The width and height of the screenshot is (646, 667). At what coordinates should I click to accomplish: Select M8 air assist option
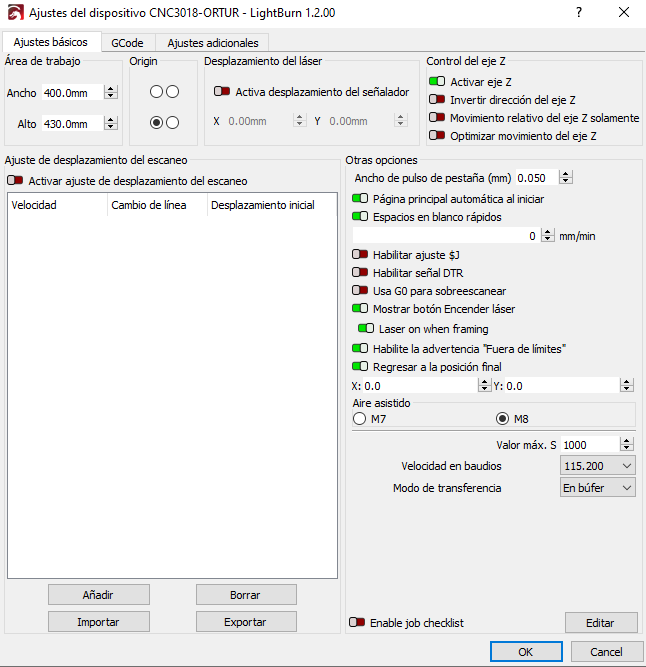tap(502, 419)
